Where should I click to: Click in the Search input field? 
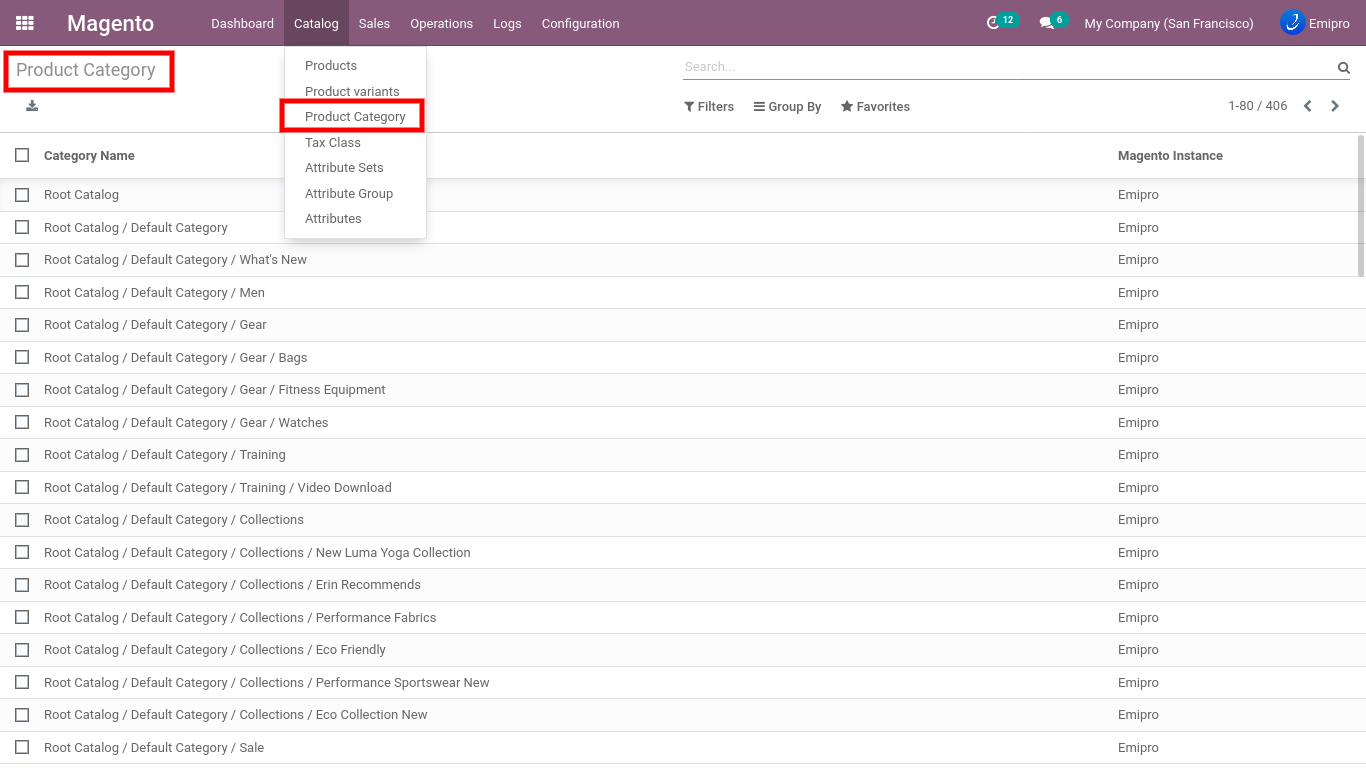tap(1008, 67)
